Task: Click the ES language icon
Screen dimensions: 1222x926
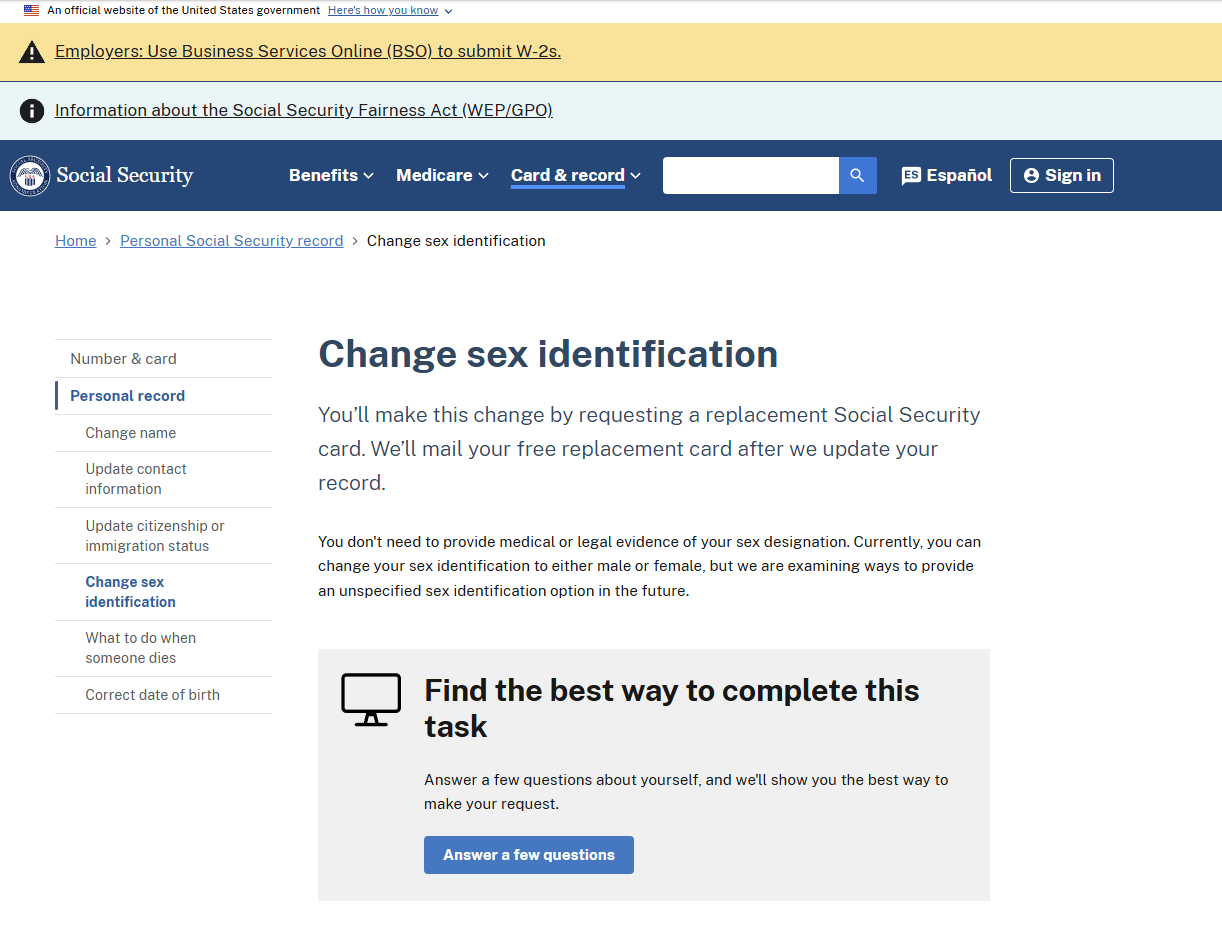Action: [911, 176]
